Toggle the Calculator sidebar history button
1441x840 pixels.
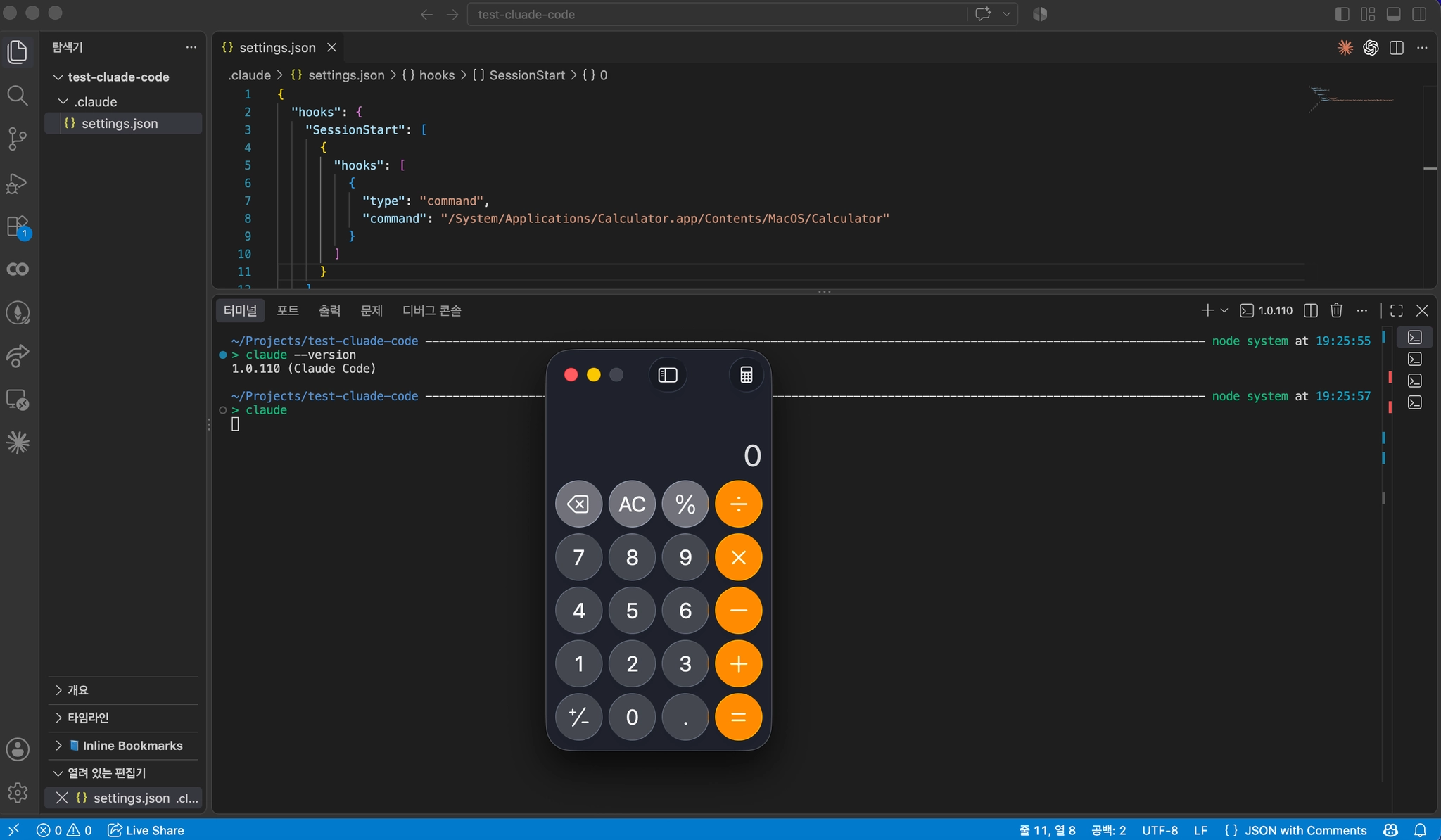click(668, 375)
